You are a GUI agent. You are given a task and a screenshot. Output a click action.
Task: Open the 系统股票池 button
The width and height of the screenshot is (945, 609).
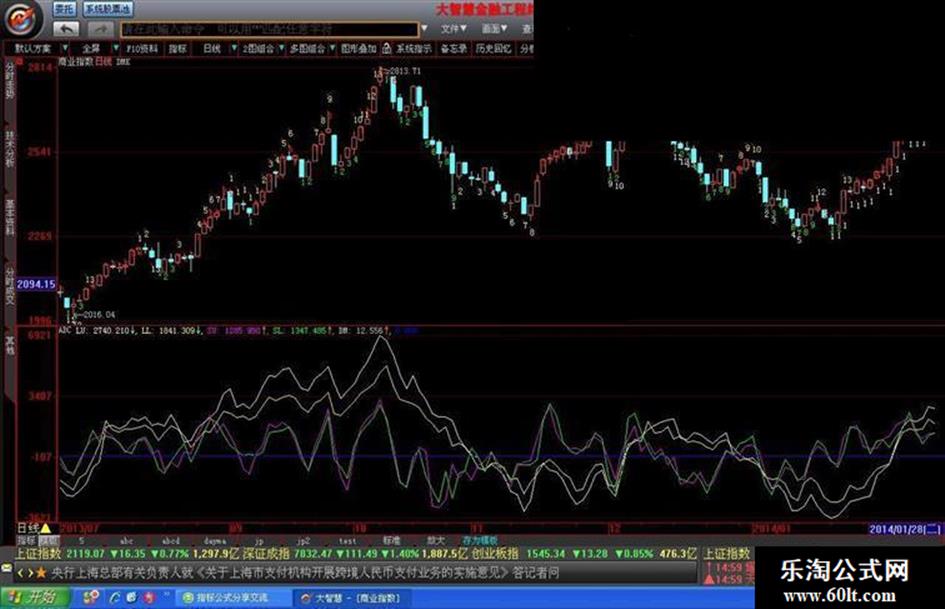(x=107, y=8)
